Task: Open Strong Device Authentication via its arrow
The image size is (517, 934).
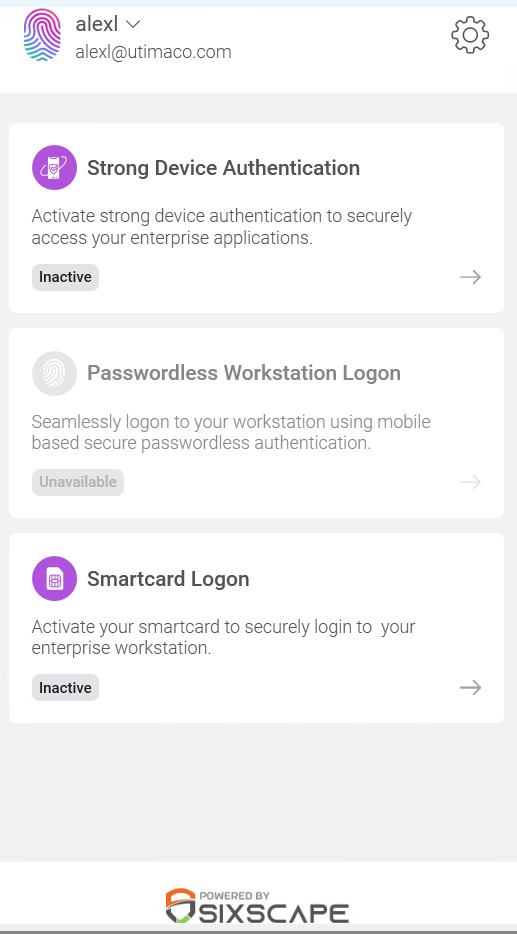Action: point(471,277)
